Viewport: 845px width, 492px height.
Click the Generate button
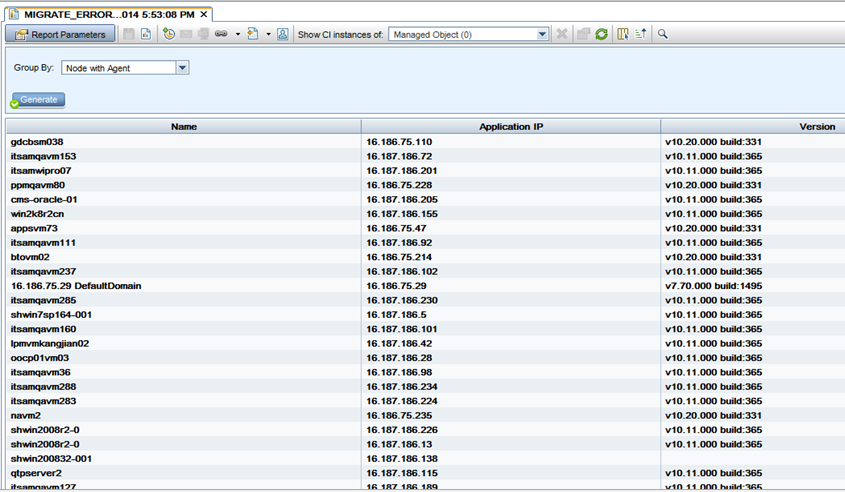pyautogui.click(x=38, y=100)
